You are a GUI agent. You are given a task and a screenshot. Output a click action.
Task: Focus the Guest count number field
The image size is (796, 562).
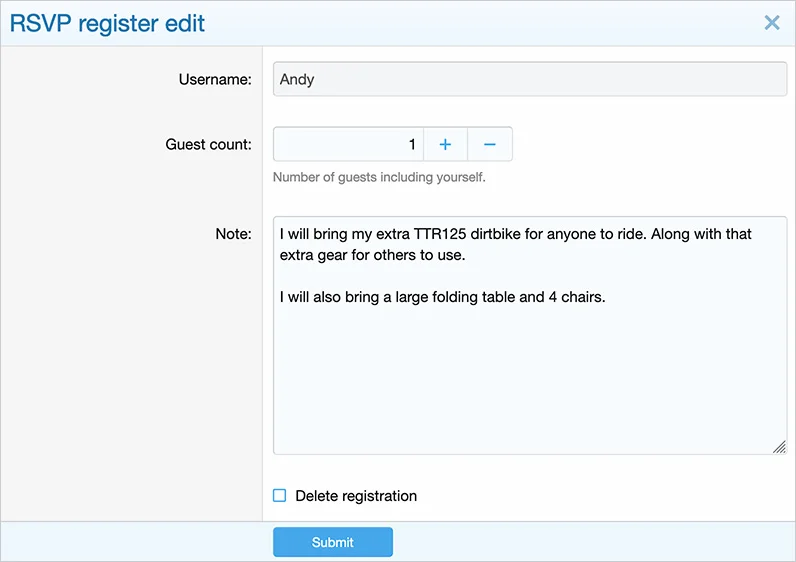(x=348, y=144)
